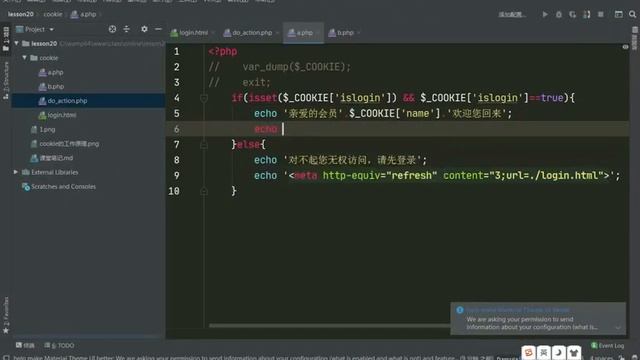
Task: Click the info icon in notification popup
Action: [460, 310]
